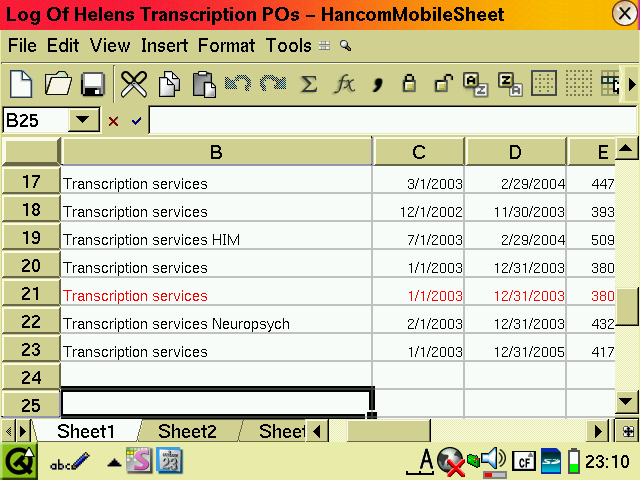Click the vertical scrollbar thumb
The image size is (640, 480).
click(627, 307)
